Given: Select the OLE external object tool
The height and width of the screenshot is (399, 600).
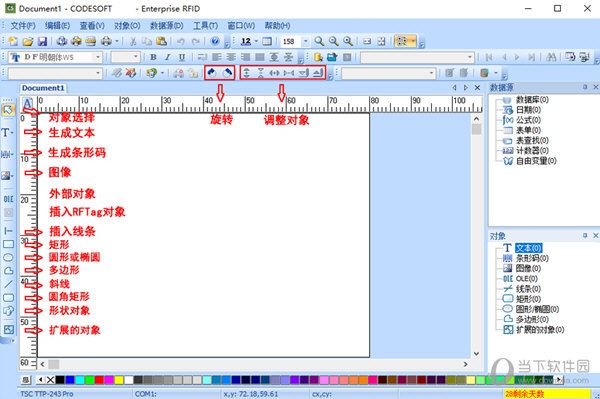Looking at the screenshot, I should (8, 199).
